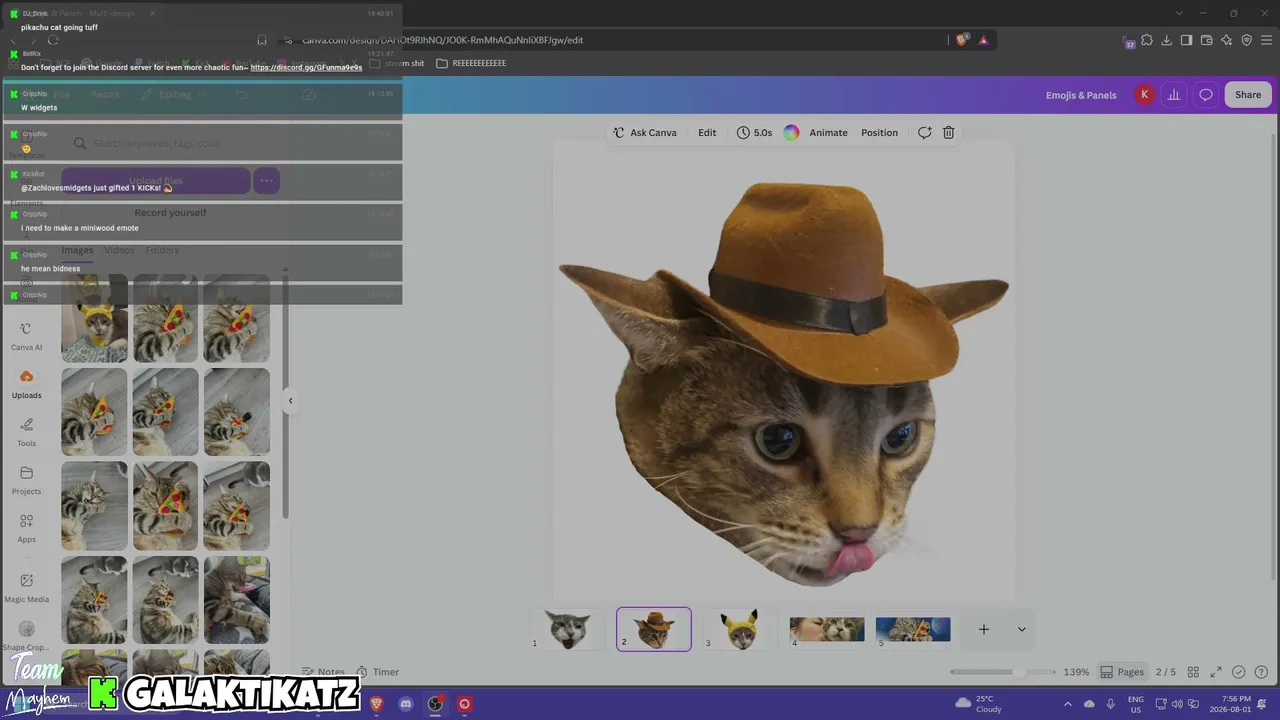Open the Brave Leo AI sparkle icon
The height and width of the screenshot is (720, 1280).
[1226, 40]
